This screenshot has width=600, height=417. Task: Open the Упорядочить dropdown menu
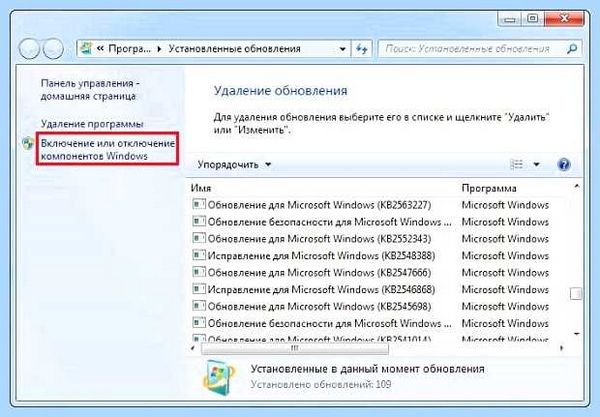234,165
